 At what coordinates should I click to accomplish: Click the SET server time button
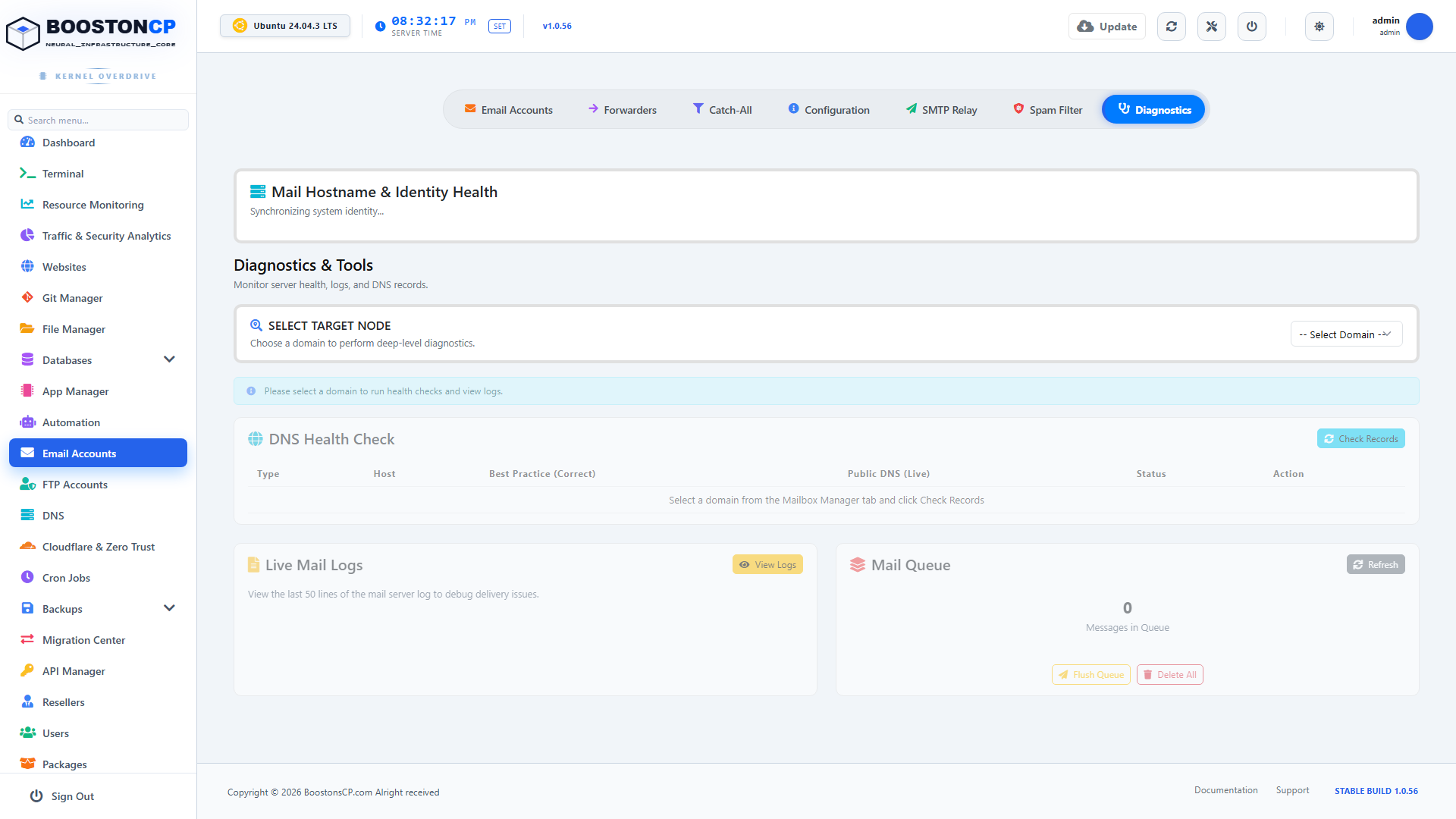coord(500,27)
